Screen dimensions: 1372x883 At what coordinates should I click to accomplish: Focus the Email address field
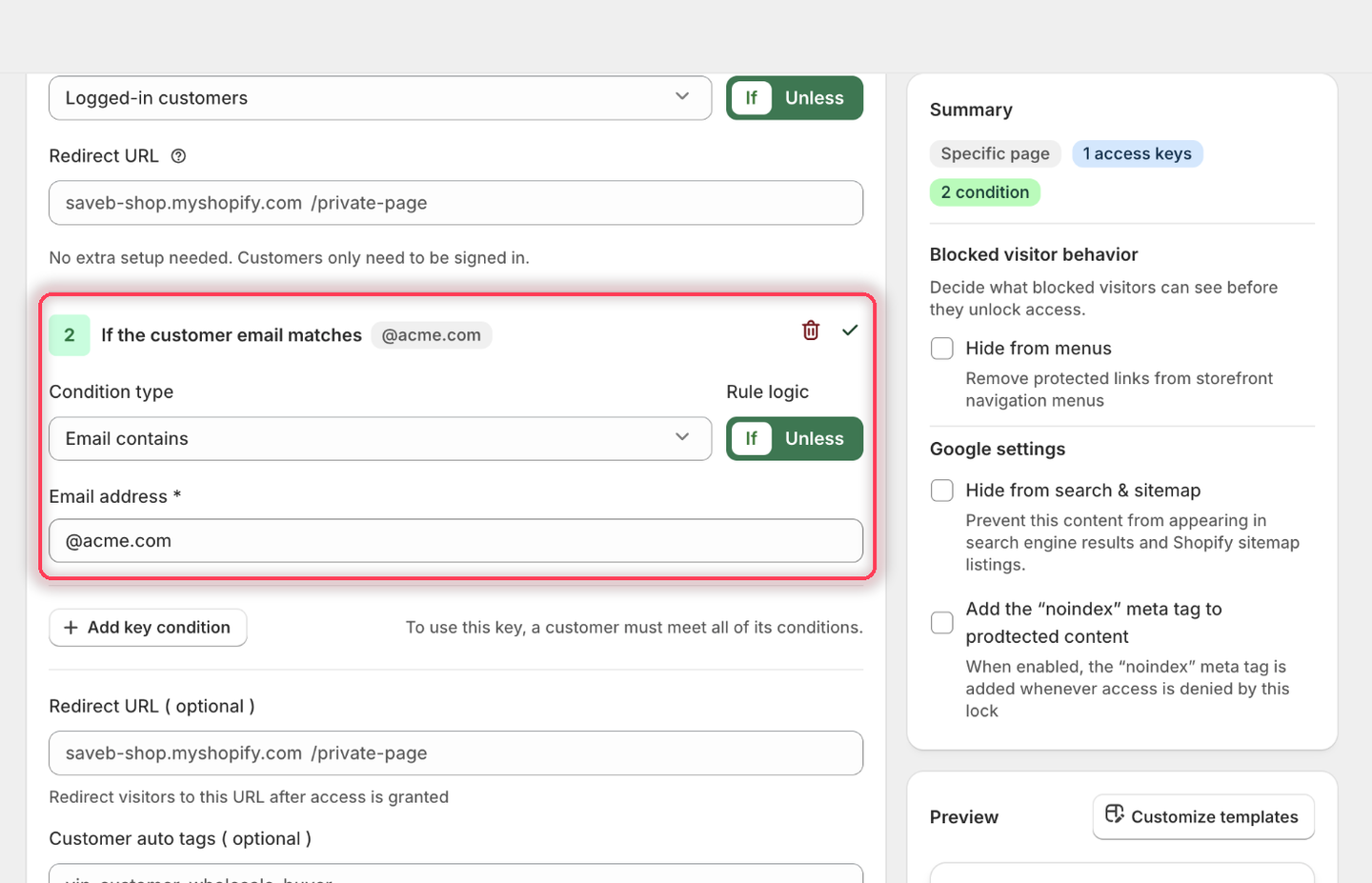(x=456, y=541)
